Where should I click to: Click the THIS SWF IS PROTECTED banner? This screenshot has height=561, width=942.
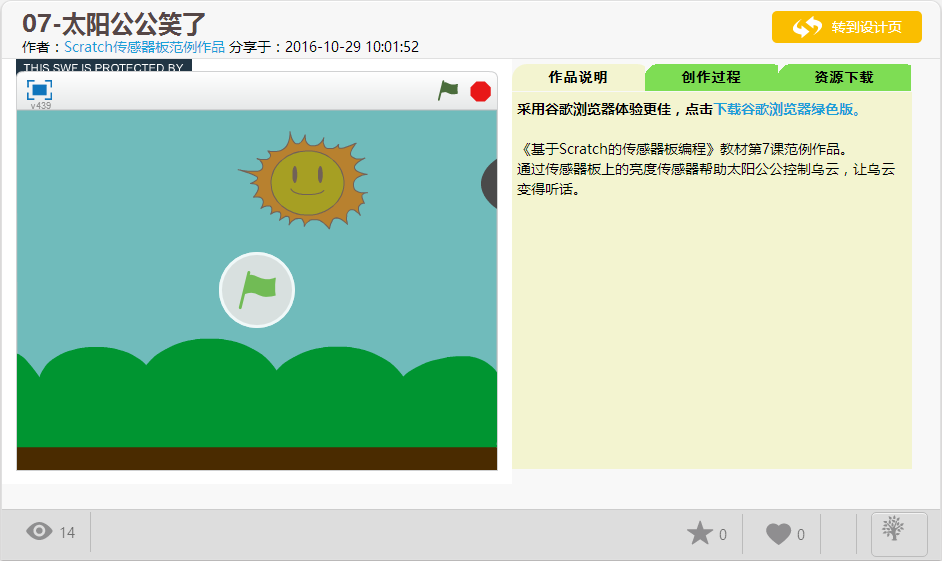coord(103,67)
